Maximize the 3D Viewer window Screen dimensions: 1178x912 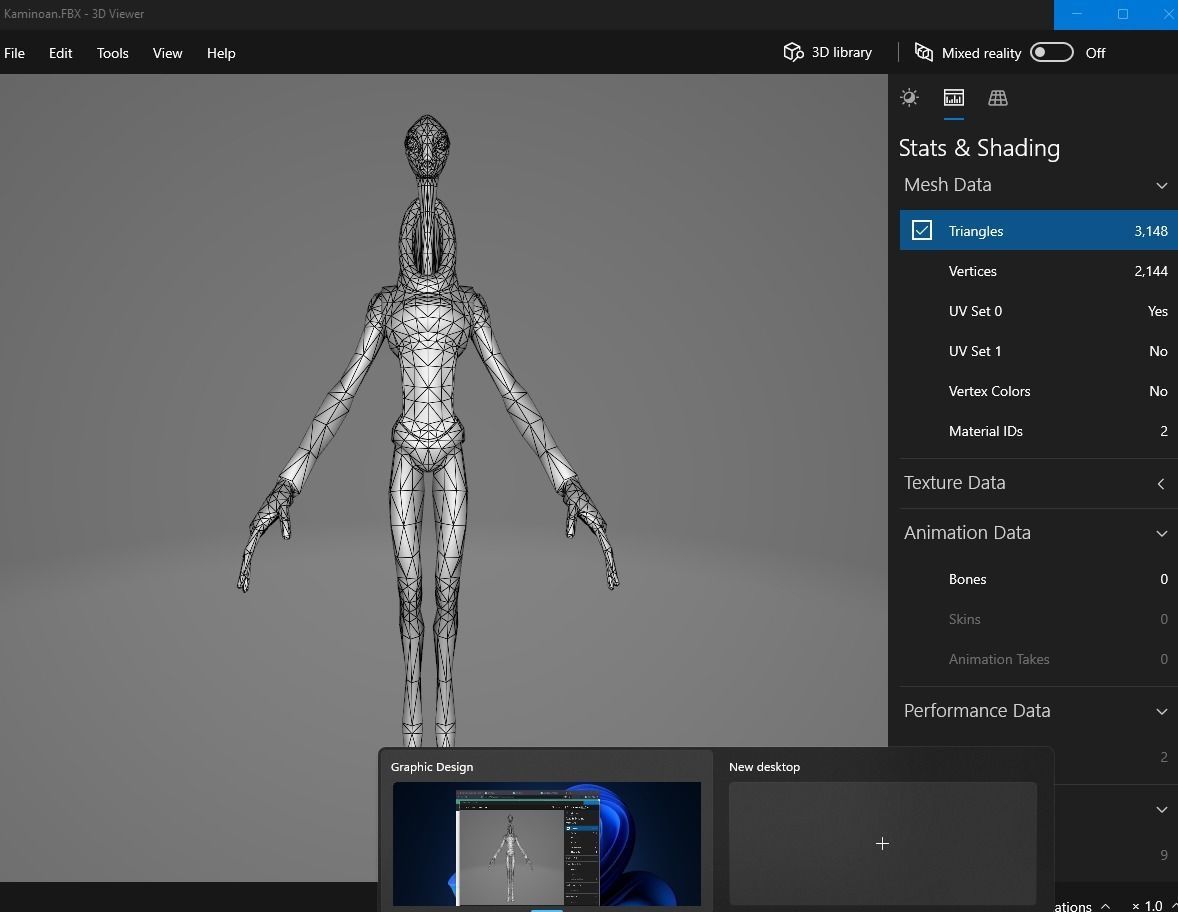pyautogui.click(x=1122, y=14)
